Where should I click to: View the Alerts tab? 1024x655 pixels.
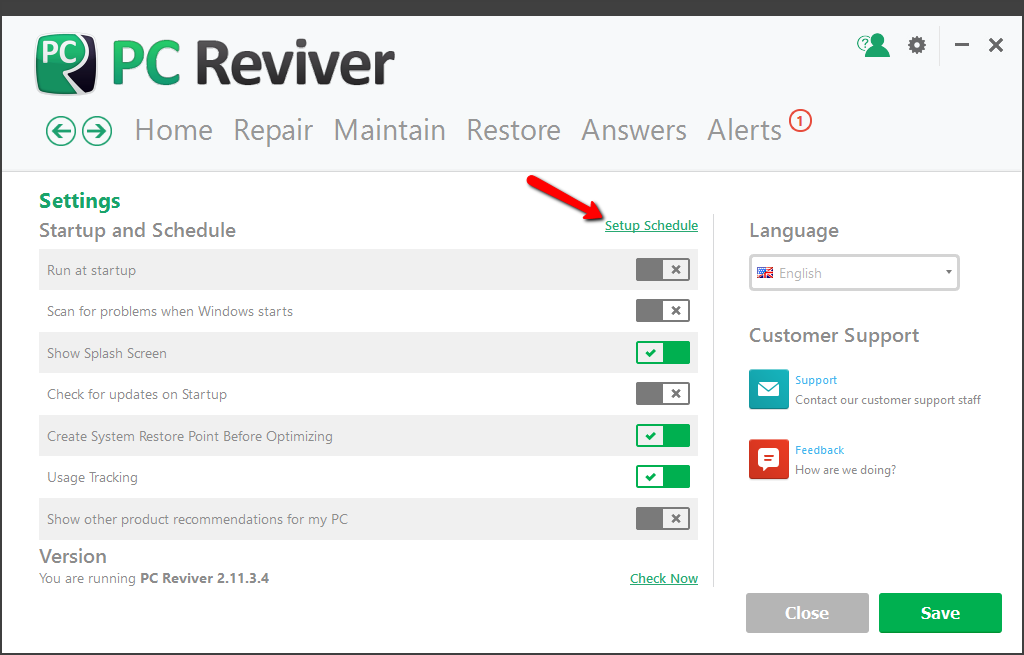[744, 130]
